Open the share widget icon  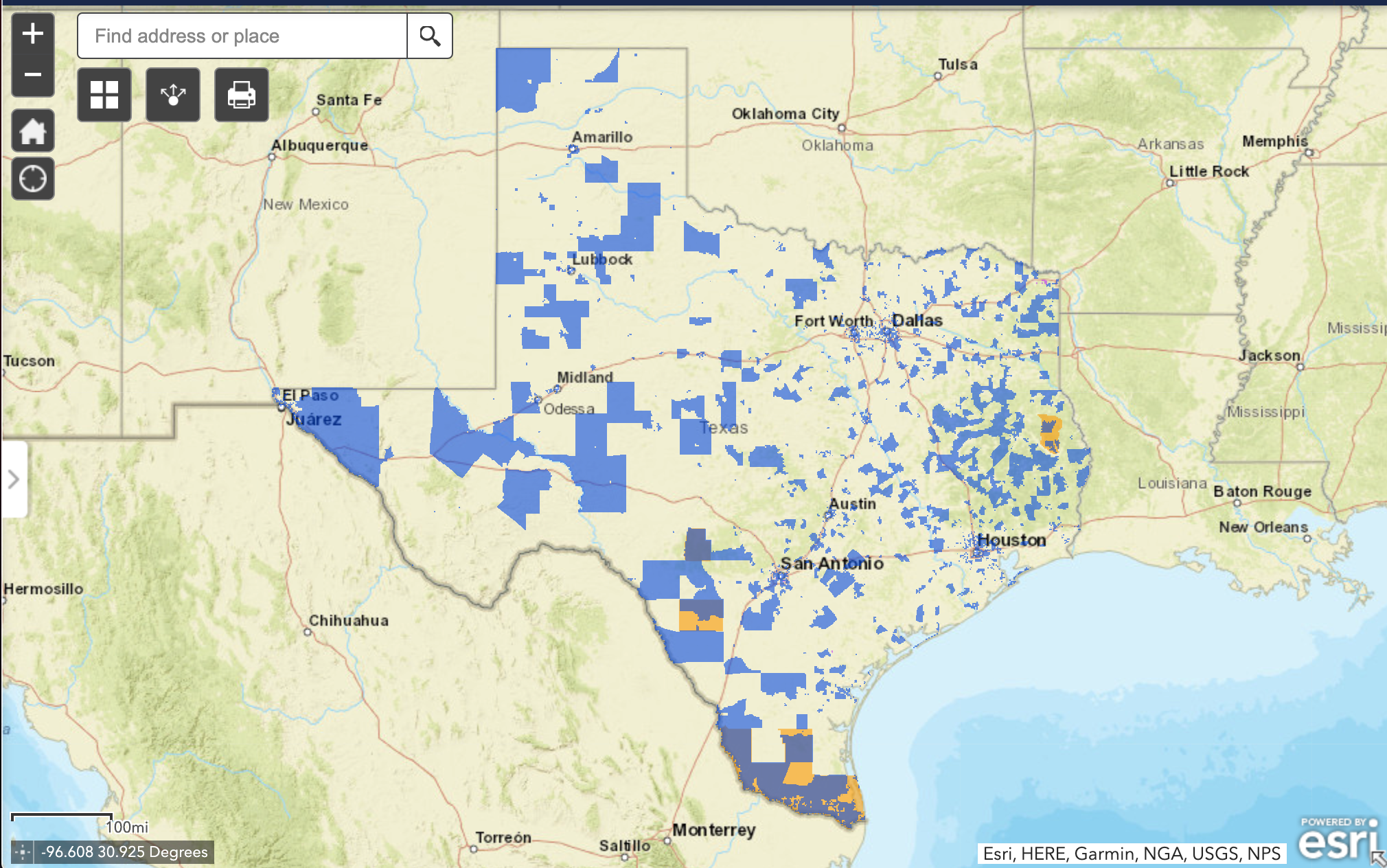(x=173, y=95)
